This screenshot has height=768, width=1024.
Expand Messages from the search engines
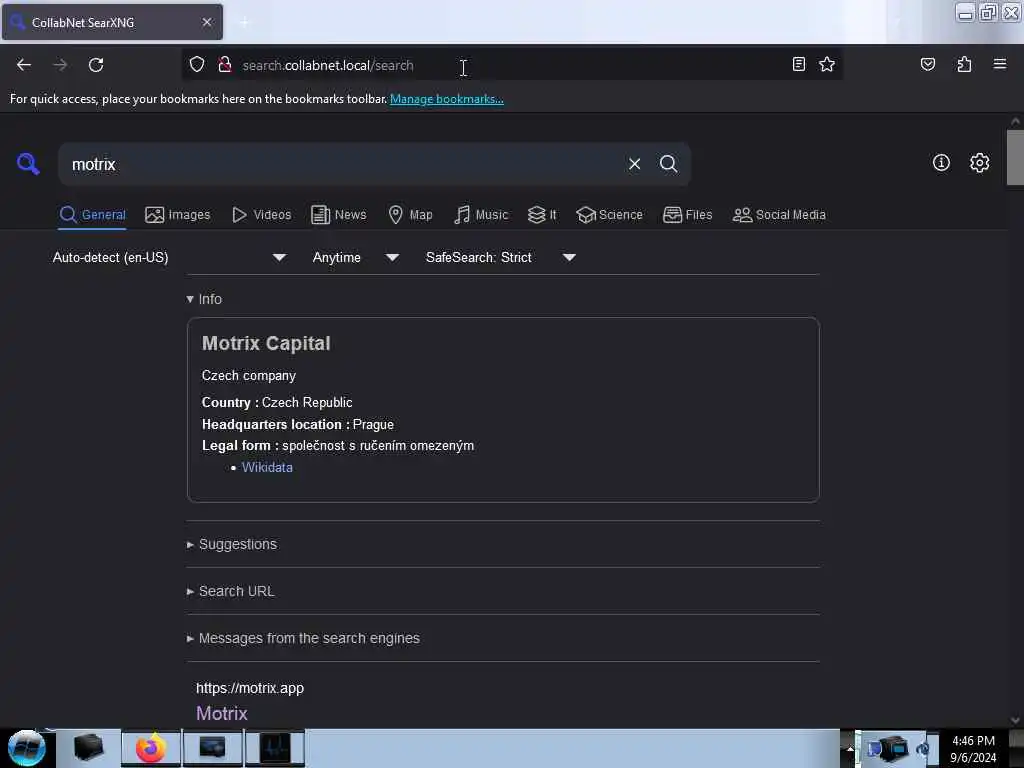coord(303,638)
